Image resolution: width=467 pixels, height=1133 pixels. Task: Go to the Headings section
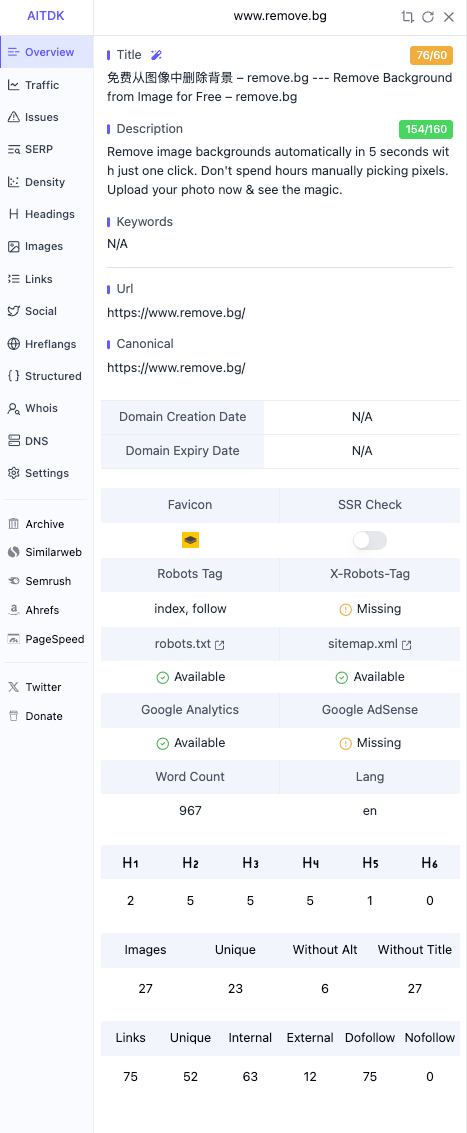click(47, 214)
